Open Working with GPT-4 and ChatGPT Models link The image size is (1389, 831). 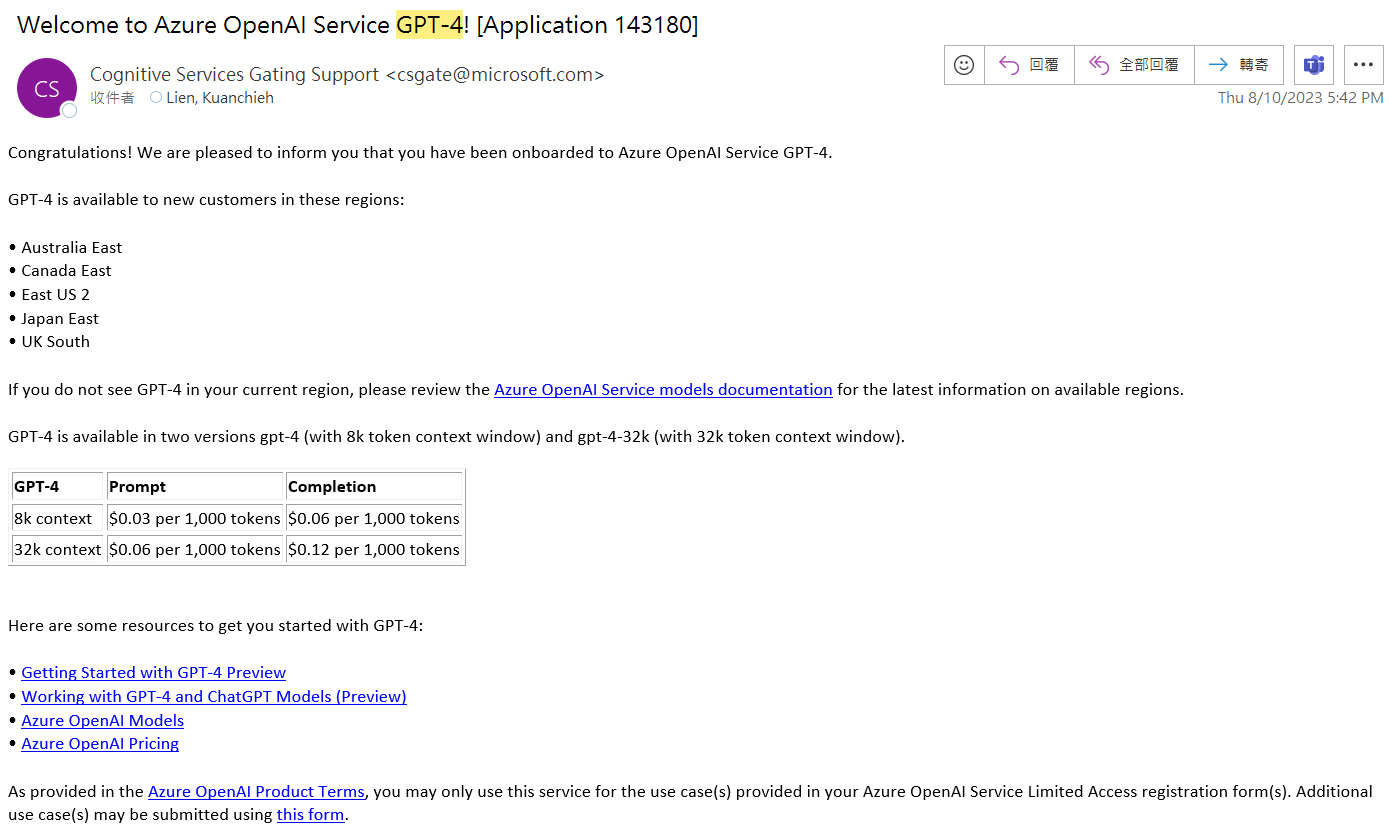point(214,697)
